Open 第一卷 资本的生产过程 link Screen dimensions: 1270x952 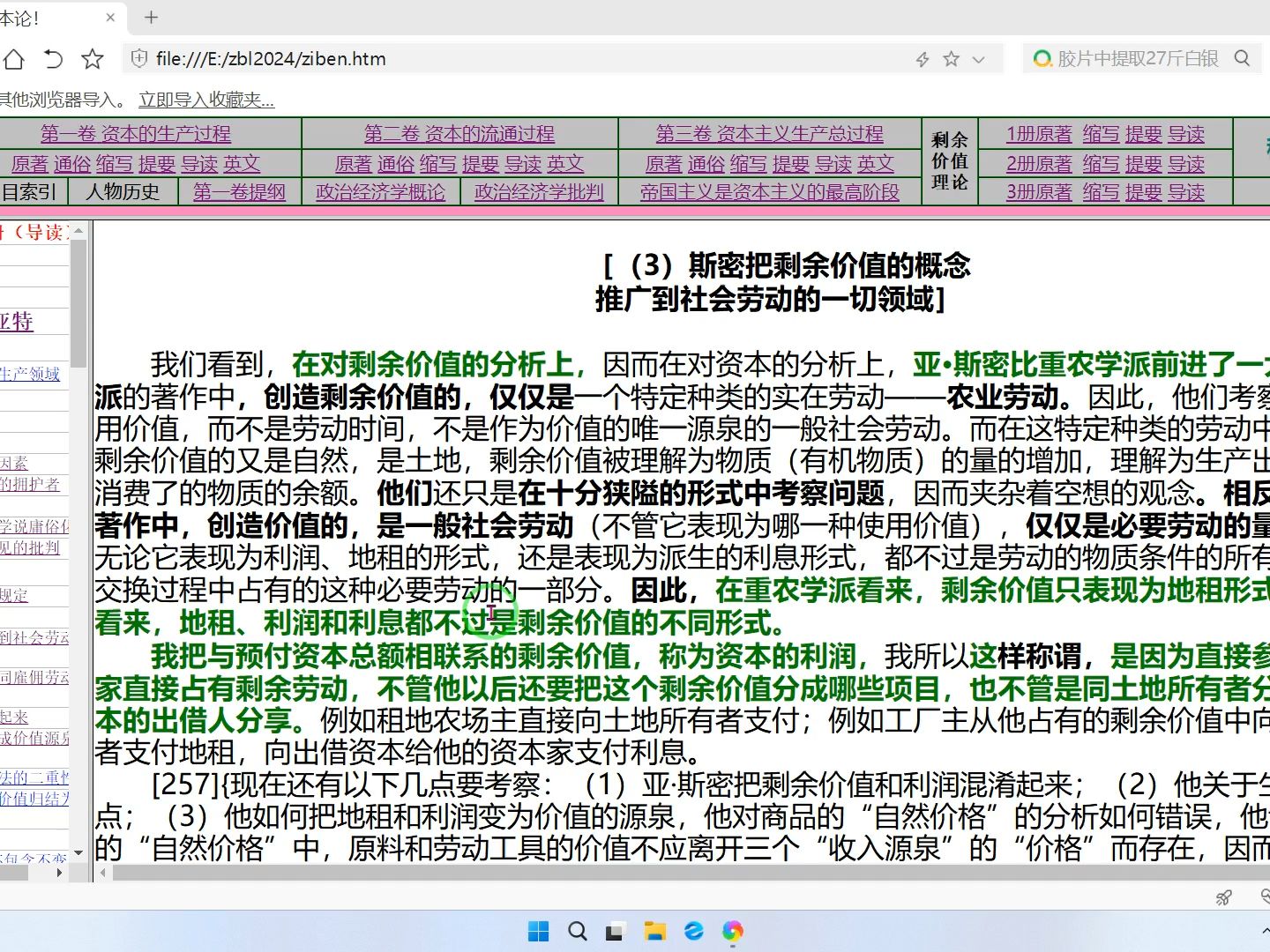tap(136, 134)
